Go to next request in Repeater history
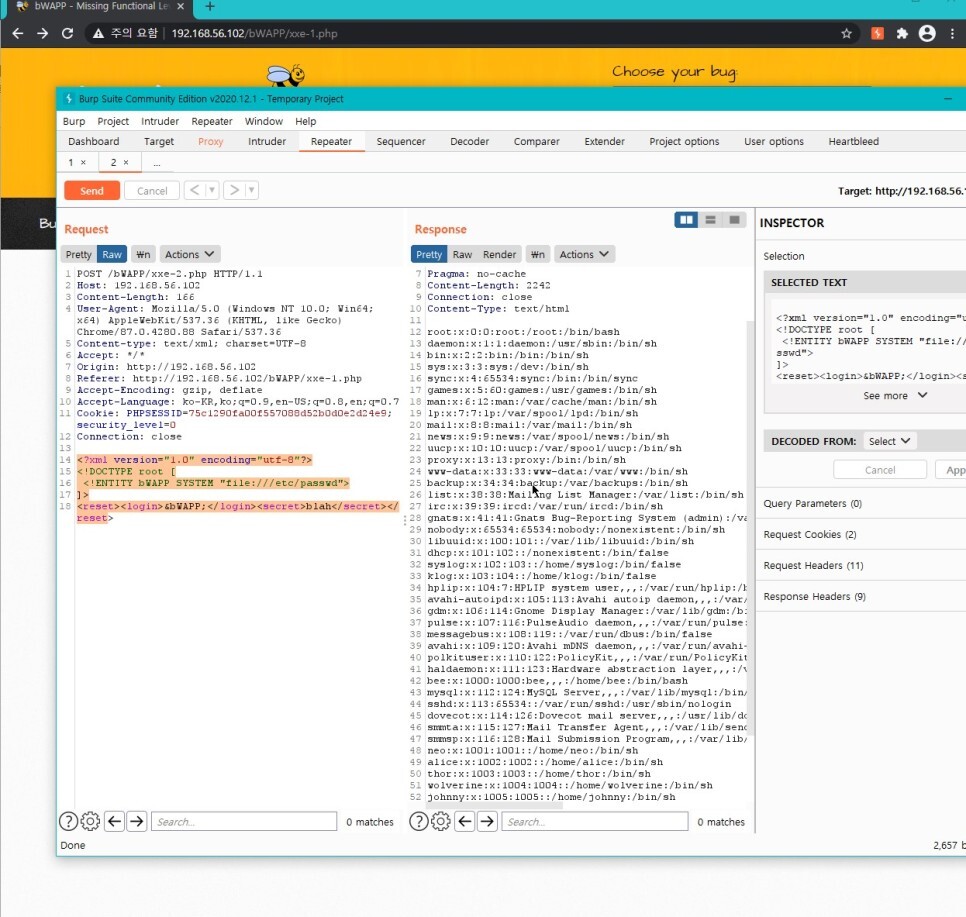This screenshot has width=966, height=917. (x=234, y=190)
